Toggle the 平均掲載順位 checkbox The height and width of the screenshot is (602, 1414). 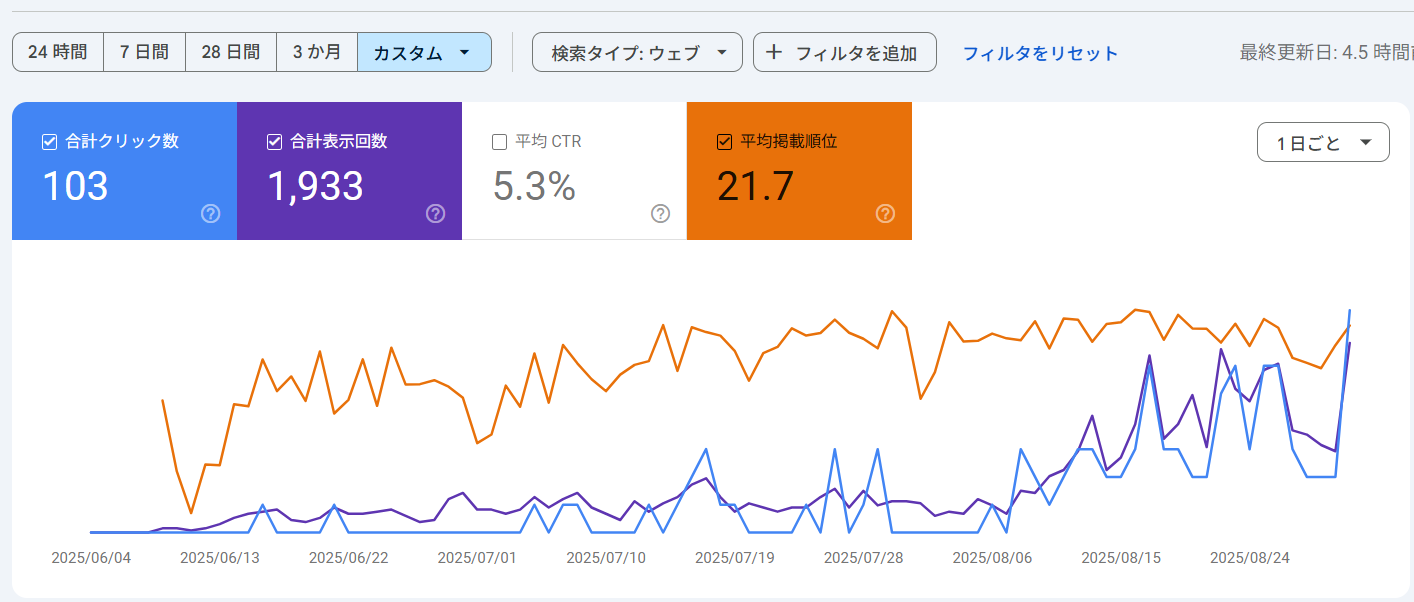coord(725,142)
